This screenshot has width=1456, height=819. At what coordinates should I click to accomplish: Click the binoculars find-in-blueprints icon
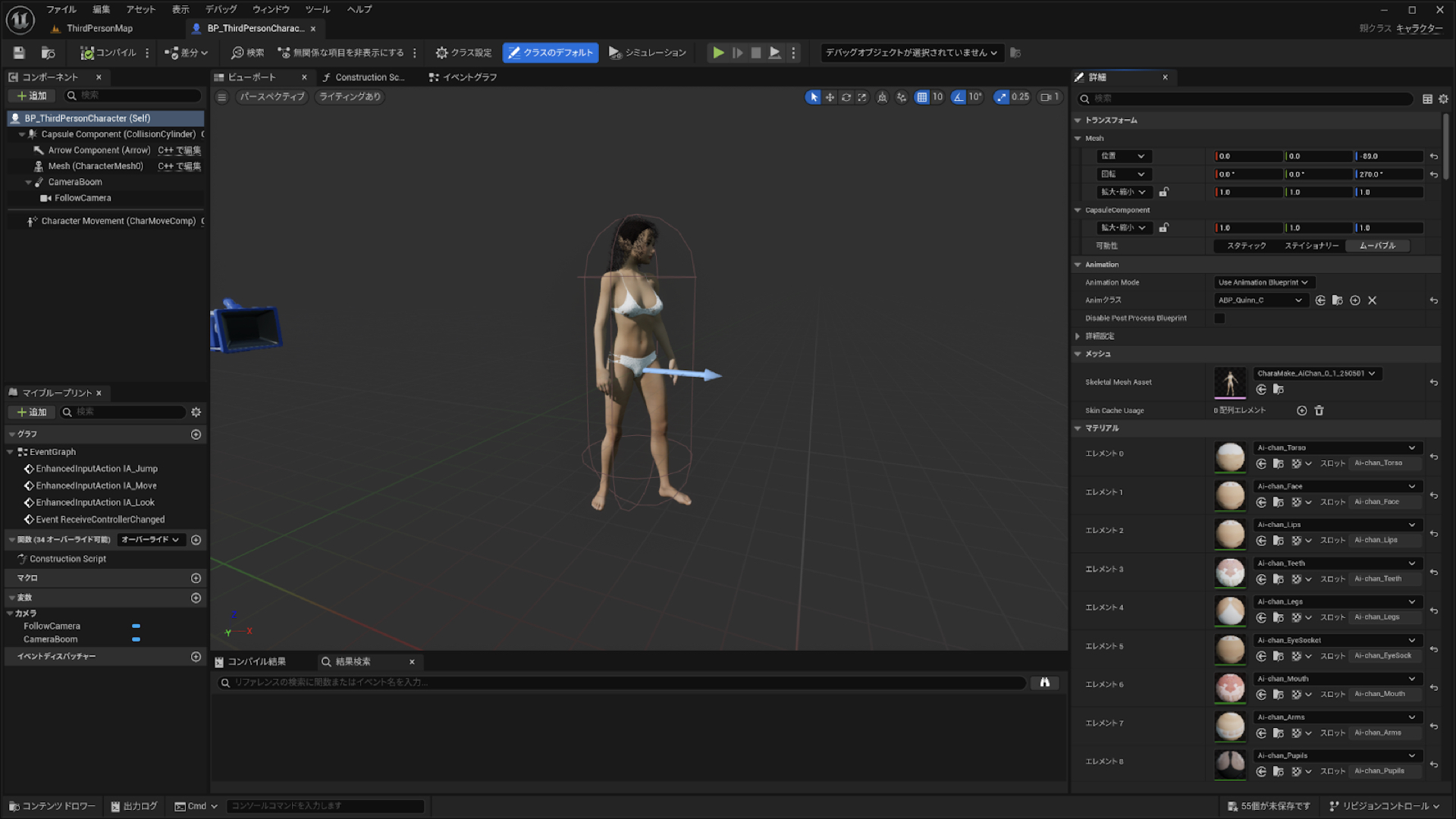pos(1044,682)
